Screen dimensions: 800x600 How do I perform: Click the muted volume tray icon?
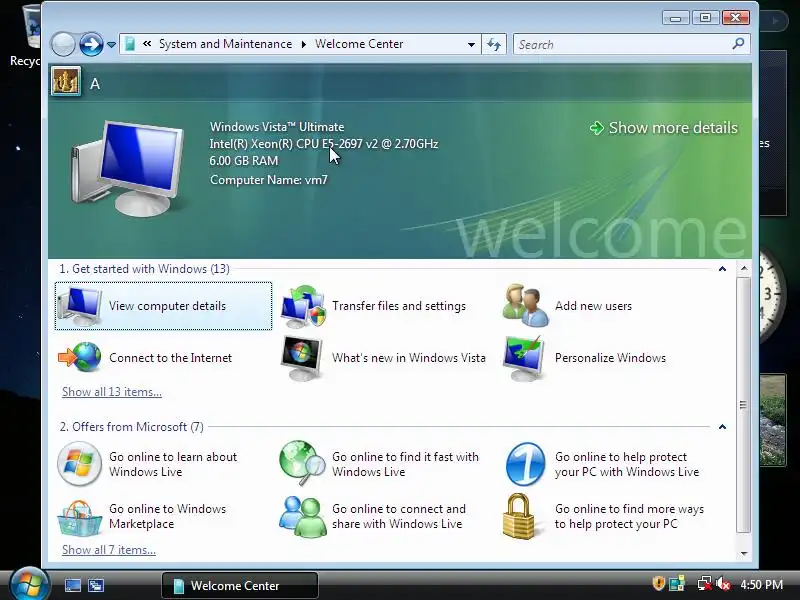pos(723,584)
